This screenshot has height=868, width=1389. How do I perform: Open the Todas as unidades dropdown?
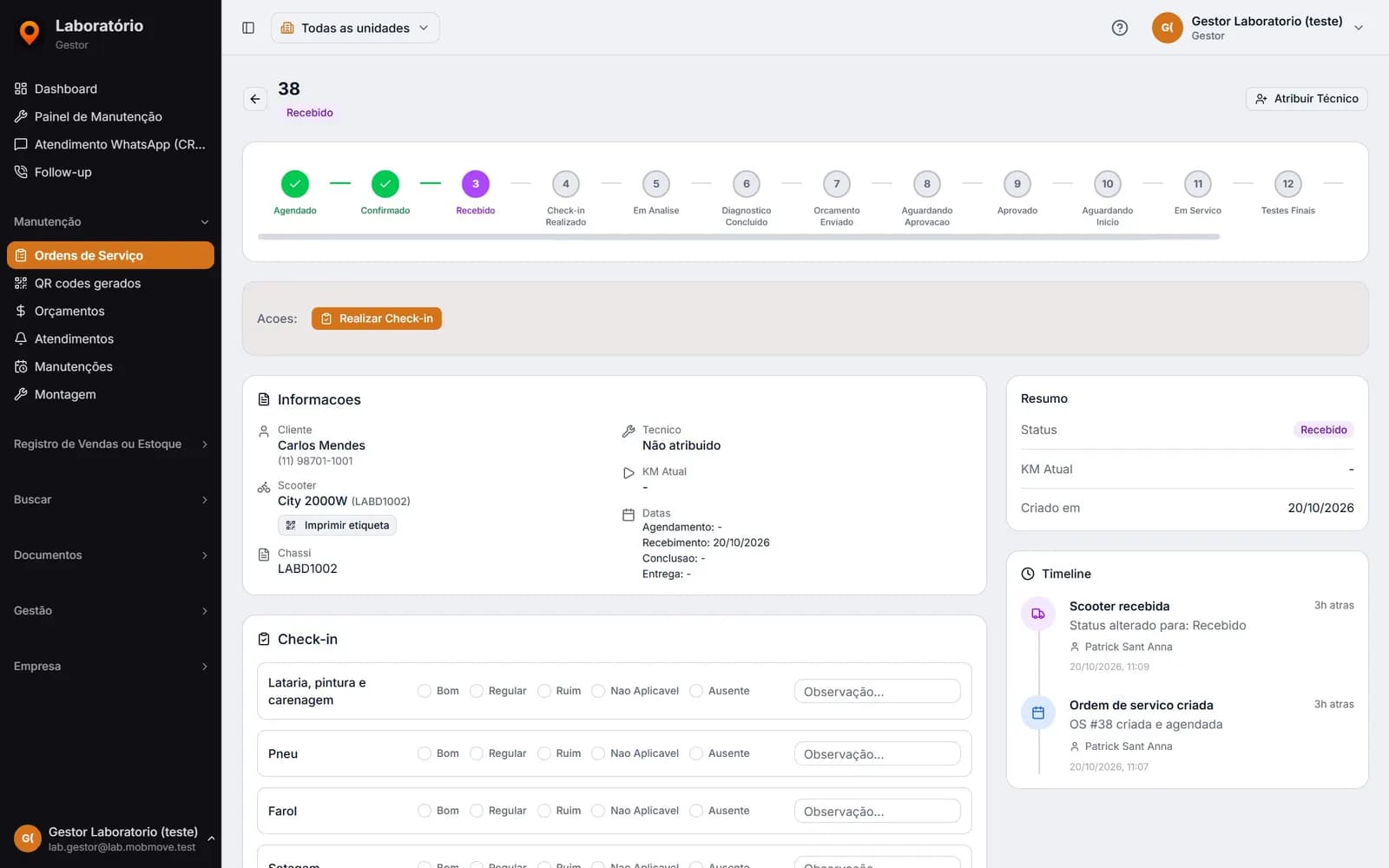[x=355, y=28]
